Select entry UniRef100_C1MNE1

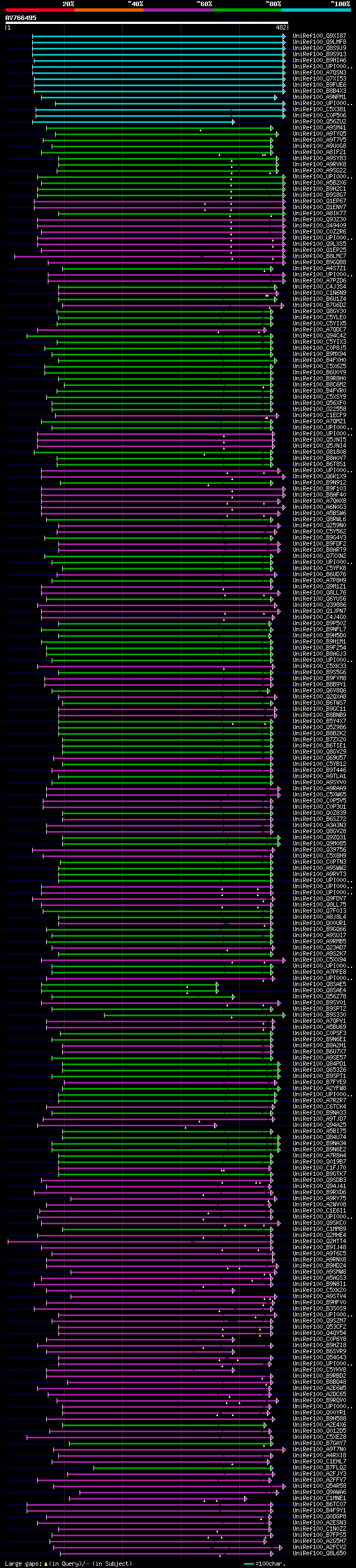(319, 1498)
